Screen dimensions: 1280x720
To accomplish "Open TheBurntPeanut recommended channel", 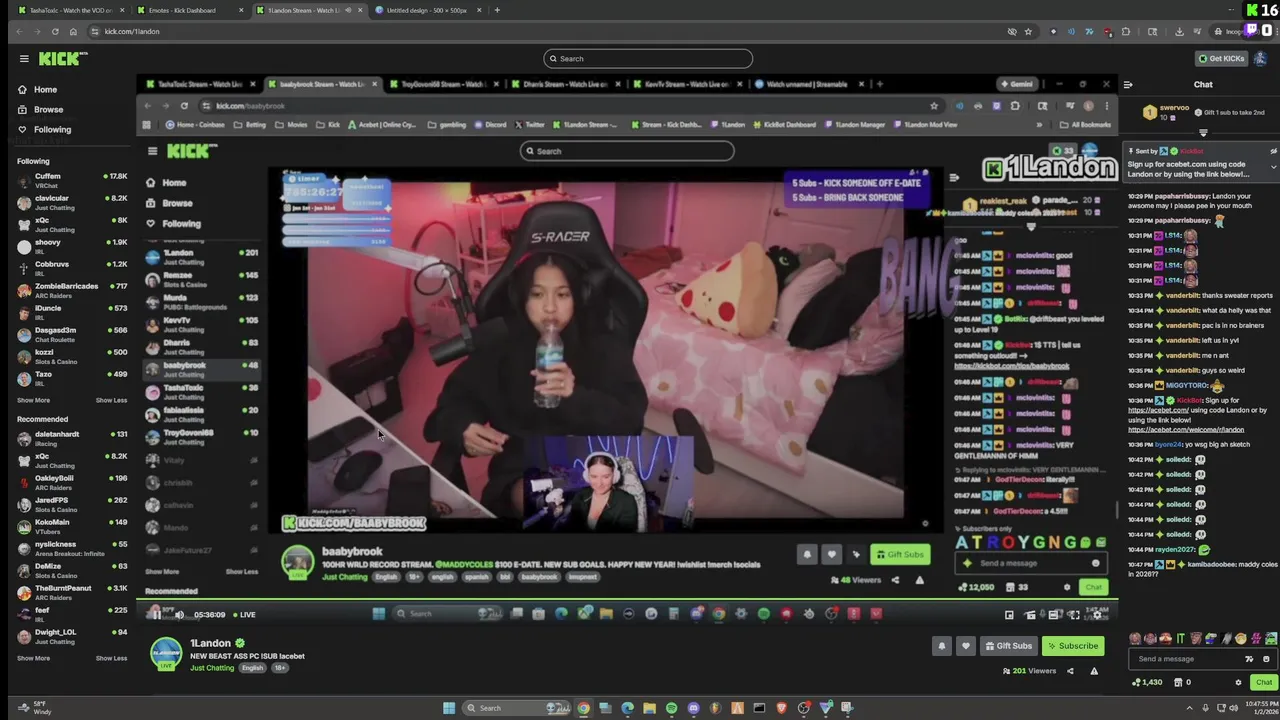I will (72, 592).
